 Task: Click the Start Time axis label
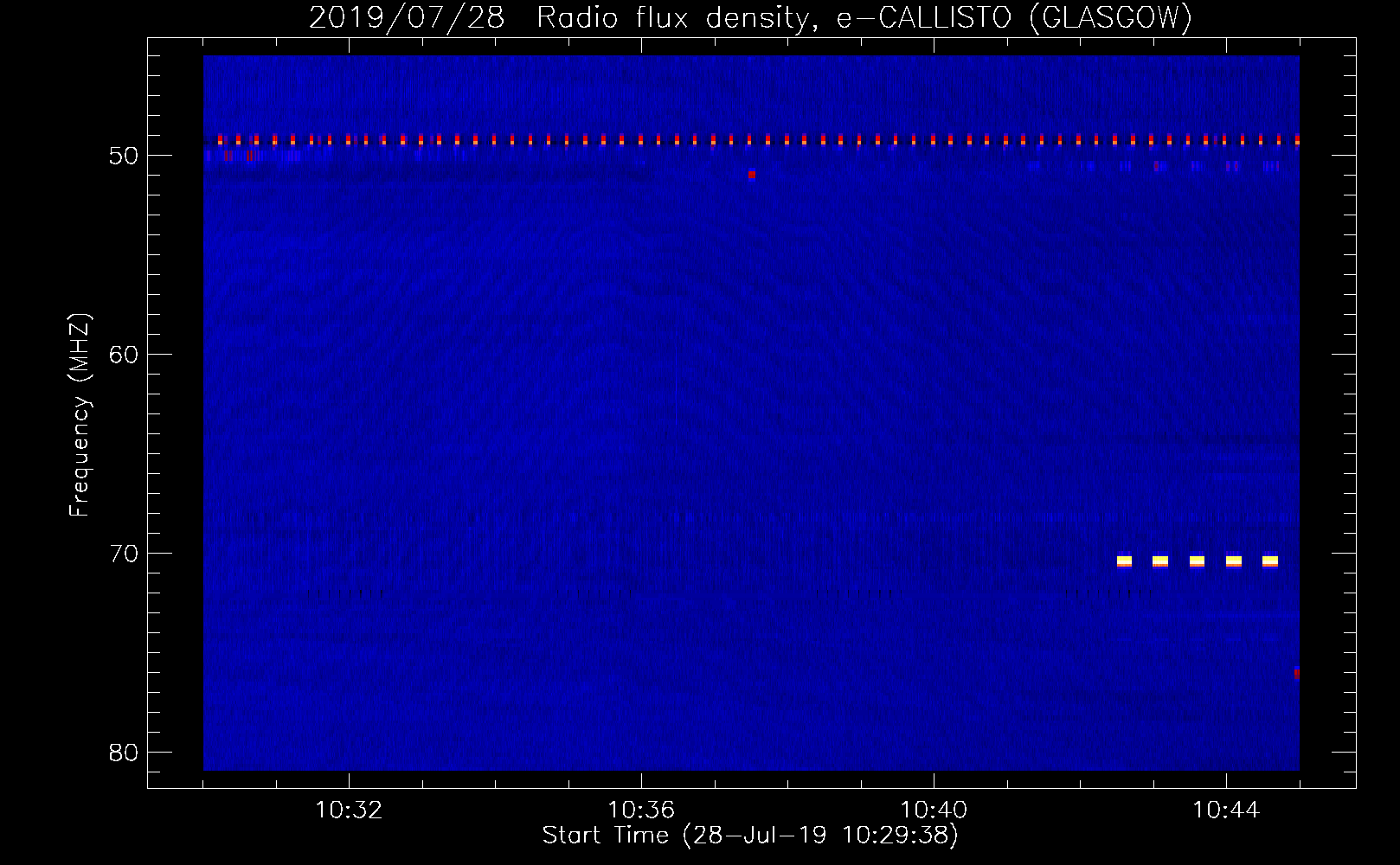[x=750, y=836]
